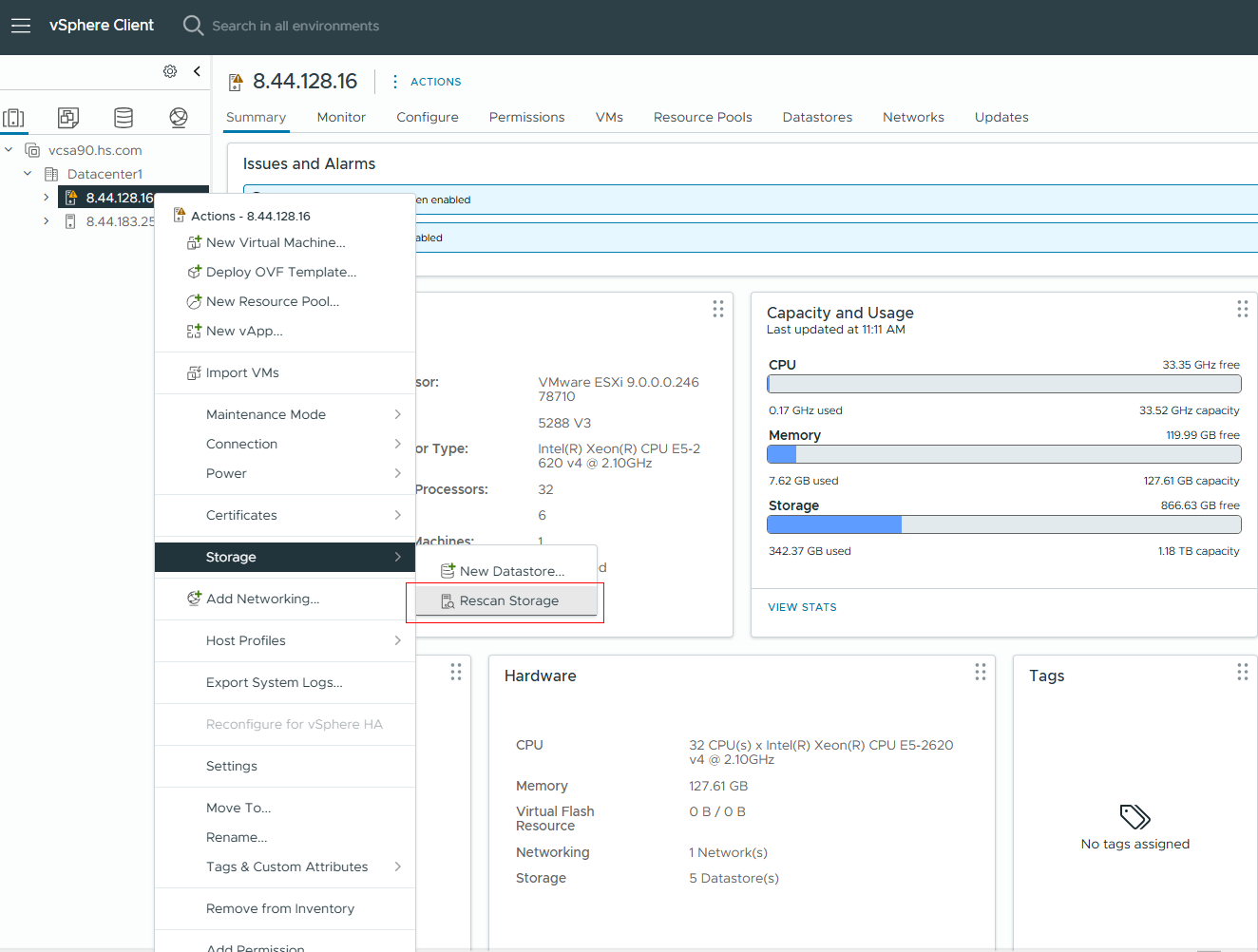Click the Memory usage bar
Image resolution: width=1258 pixels, height=952 pixels.
[1004, 454]
